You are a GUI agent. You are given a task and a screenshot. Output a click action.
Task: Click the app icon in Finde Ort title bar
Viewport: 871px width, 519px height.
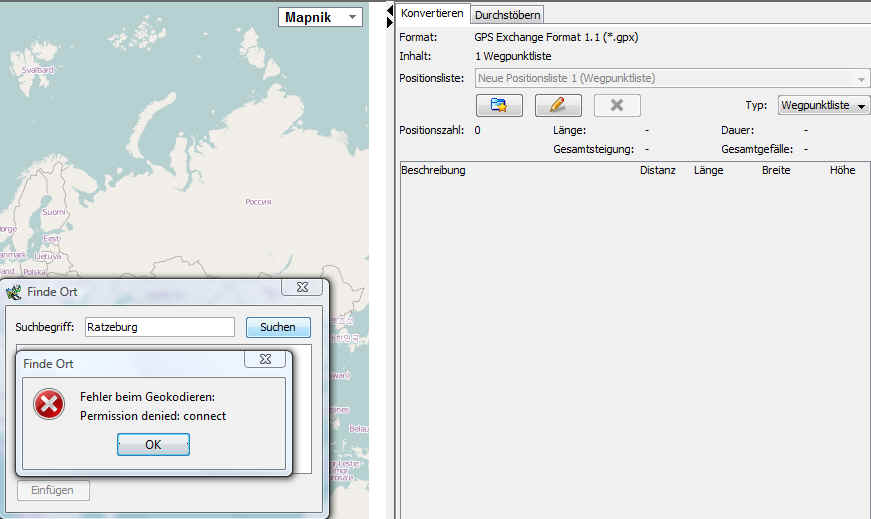tap(14, 292)
